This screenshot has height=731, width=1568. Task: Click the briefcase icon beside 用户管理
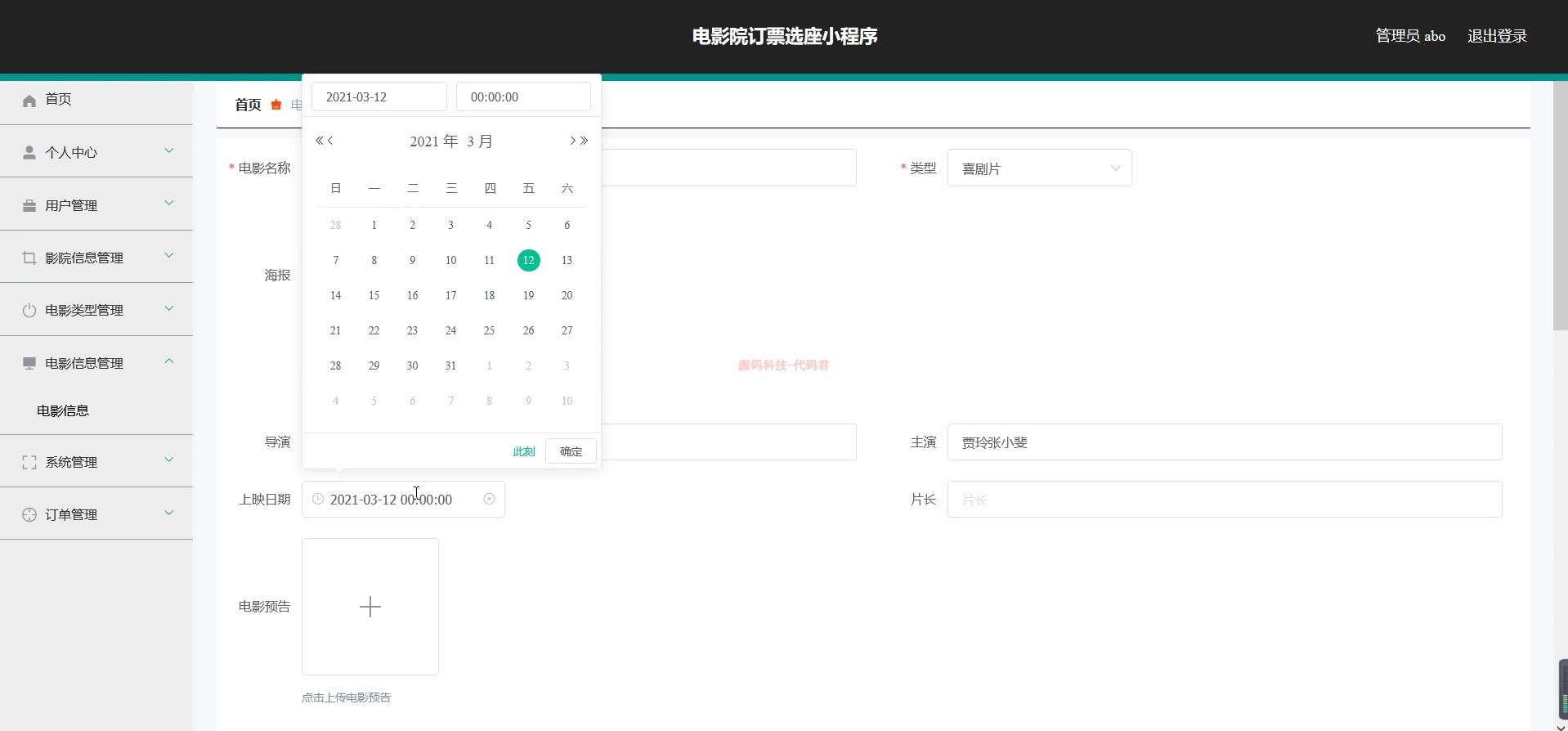coord(29,206)
